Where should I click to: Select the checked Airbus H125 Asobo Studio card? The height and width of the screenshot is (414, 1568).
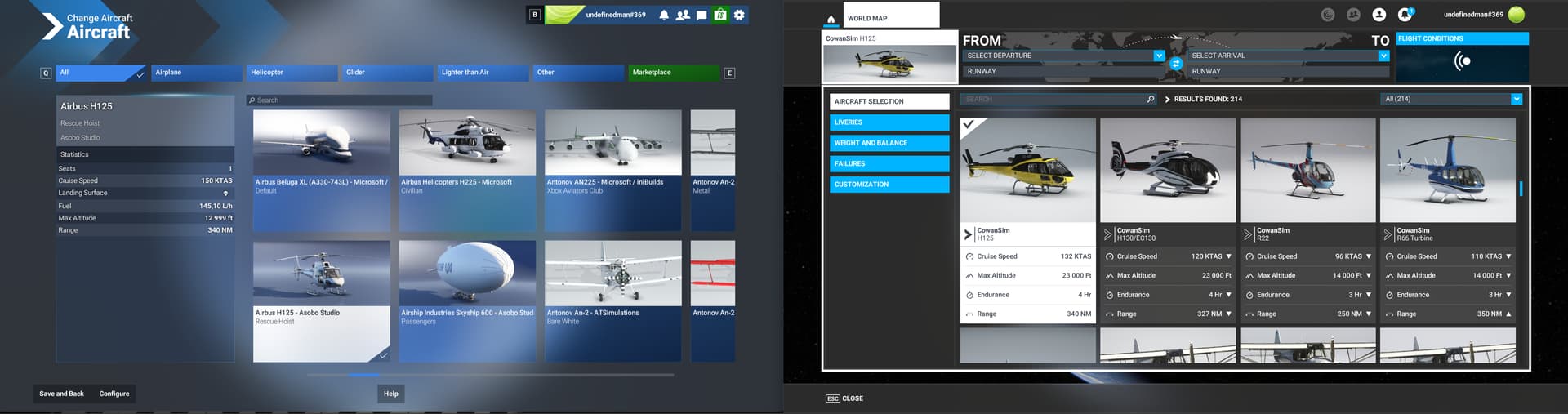(321, 300)
